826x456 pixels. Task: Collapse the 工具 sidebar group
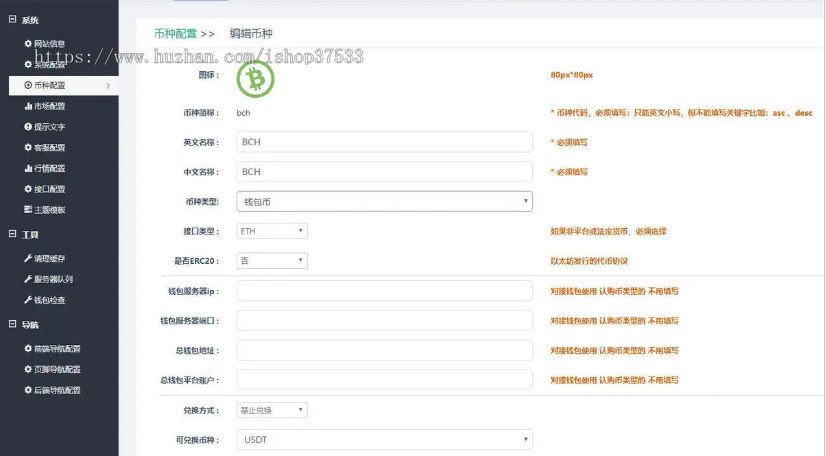[x=12, y=234]
